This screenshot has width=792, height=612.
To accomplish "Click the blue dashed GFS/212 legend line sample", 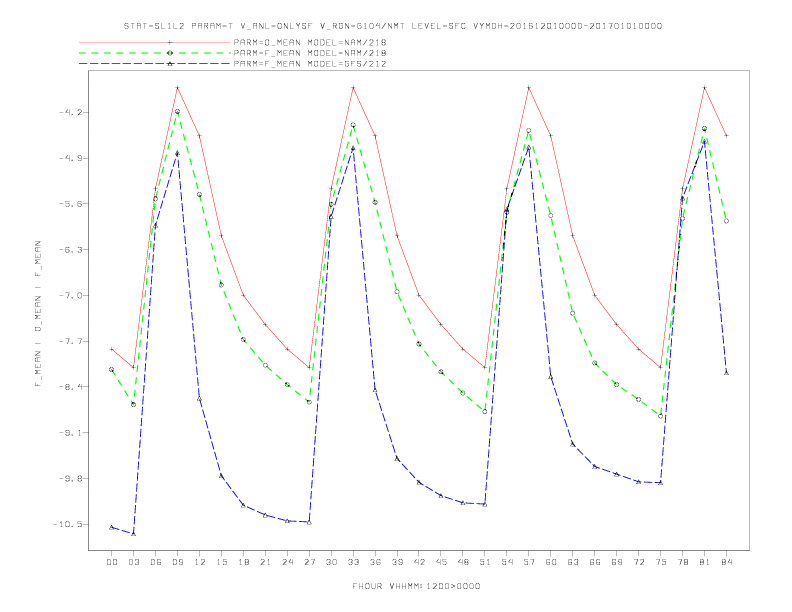I will pos(155,64).
